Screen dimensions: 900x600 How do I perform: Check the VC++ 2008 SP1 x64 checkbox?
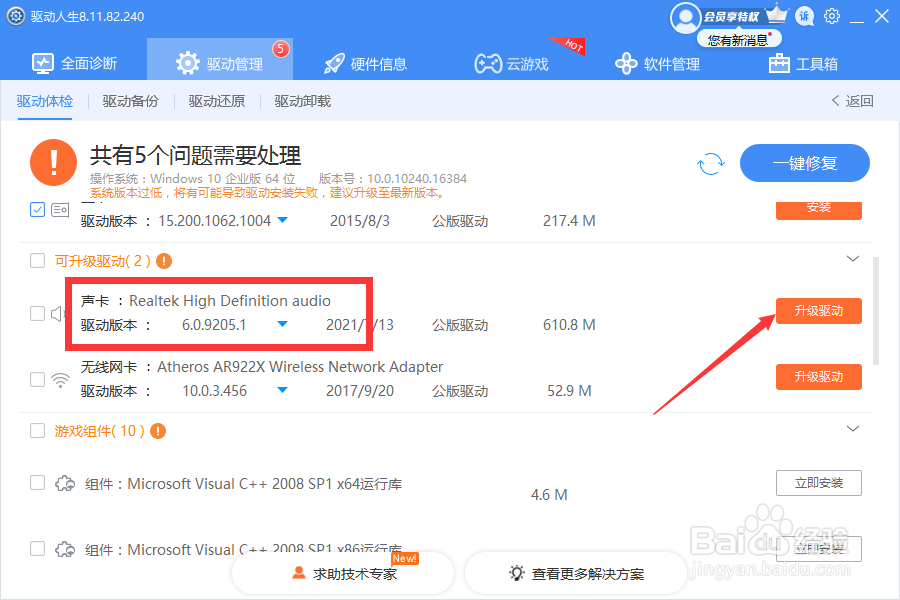tap(37, 482)
